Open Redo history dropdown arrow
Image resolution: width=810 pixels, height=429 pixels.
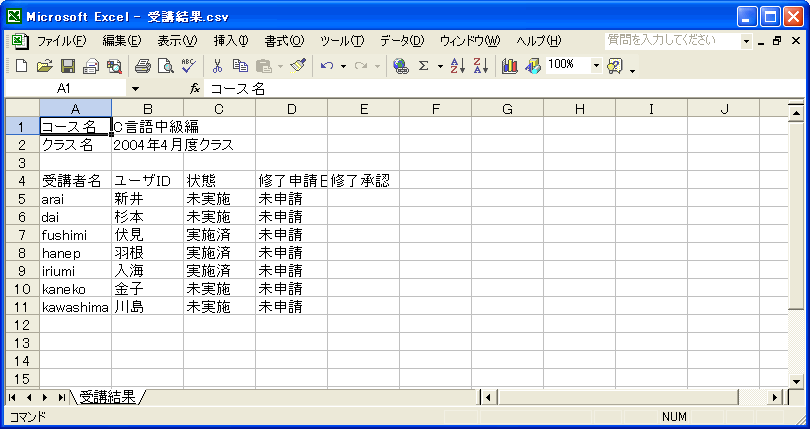point(377,66)
